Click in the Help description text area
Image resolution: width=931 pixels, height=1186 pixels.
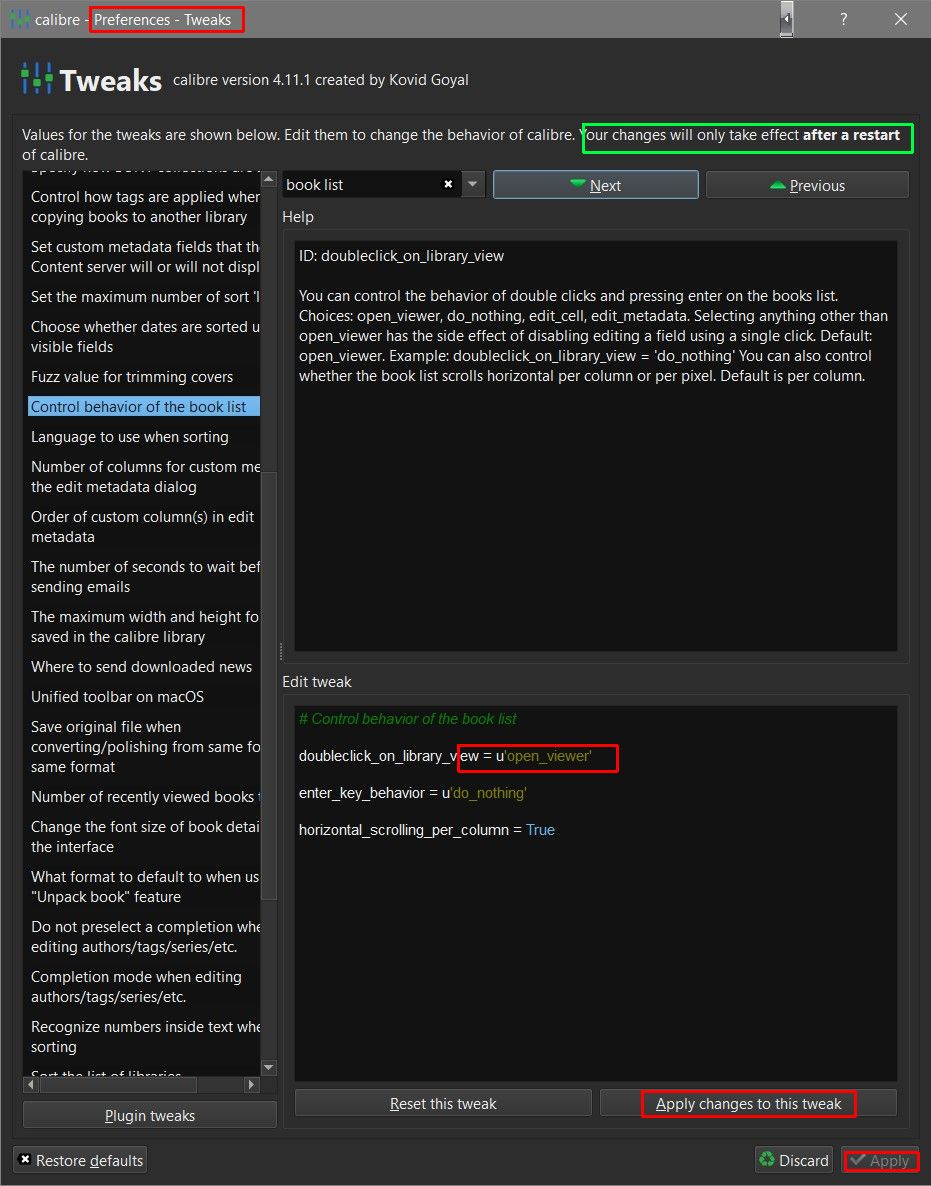click(596, 446)
